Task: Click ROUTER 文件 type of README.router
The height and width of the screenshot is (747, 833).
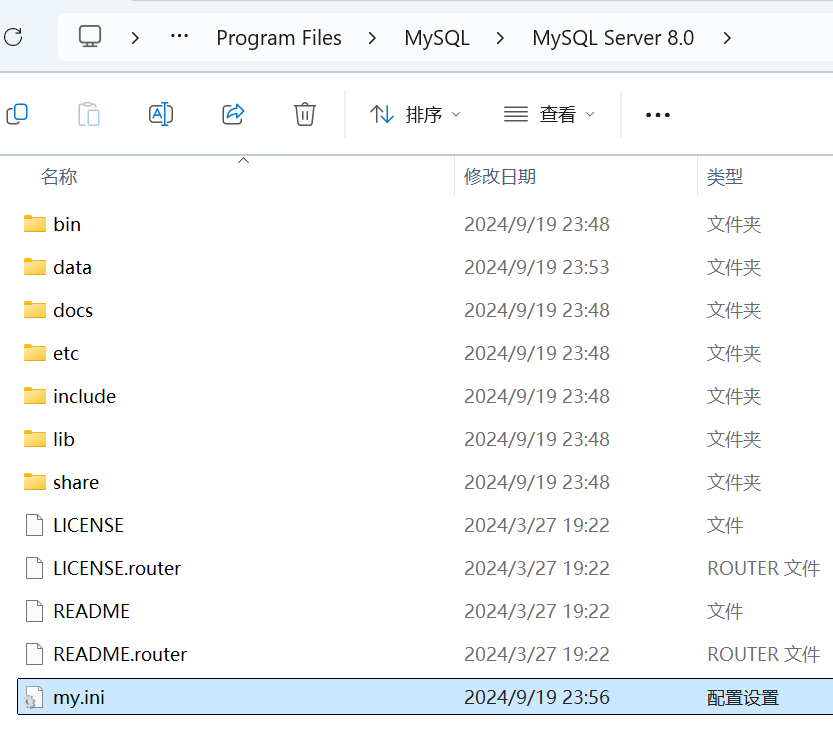Action: click(764, 654)
